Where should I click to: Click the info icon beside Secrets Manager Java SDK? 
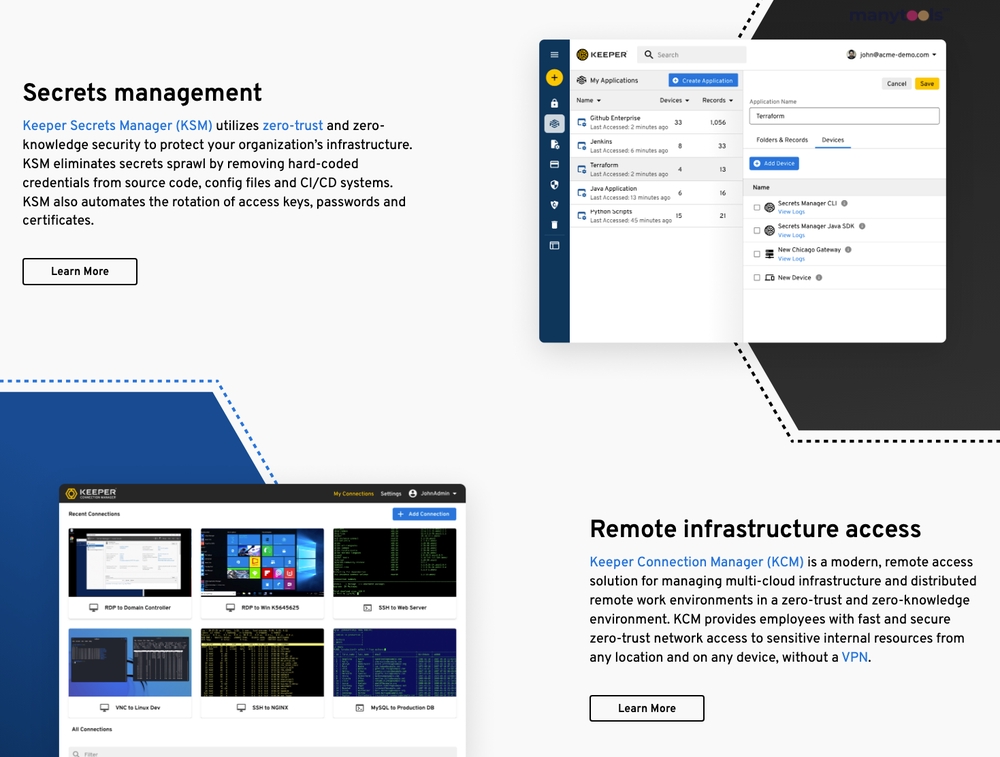[x=862, y=226]
